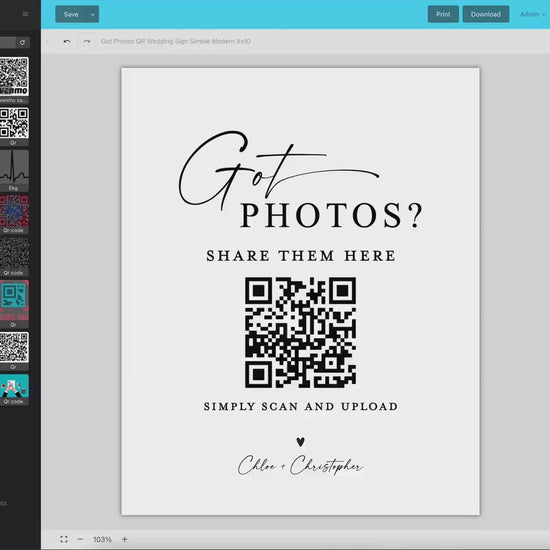Click the Download button
Viewport: 550px width, 550px height.
coord(486,14)
